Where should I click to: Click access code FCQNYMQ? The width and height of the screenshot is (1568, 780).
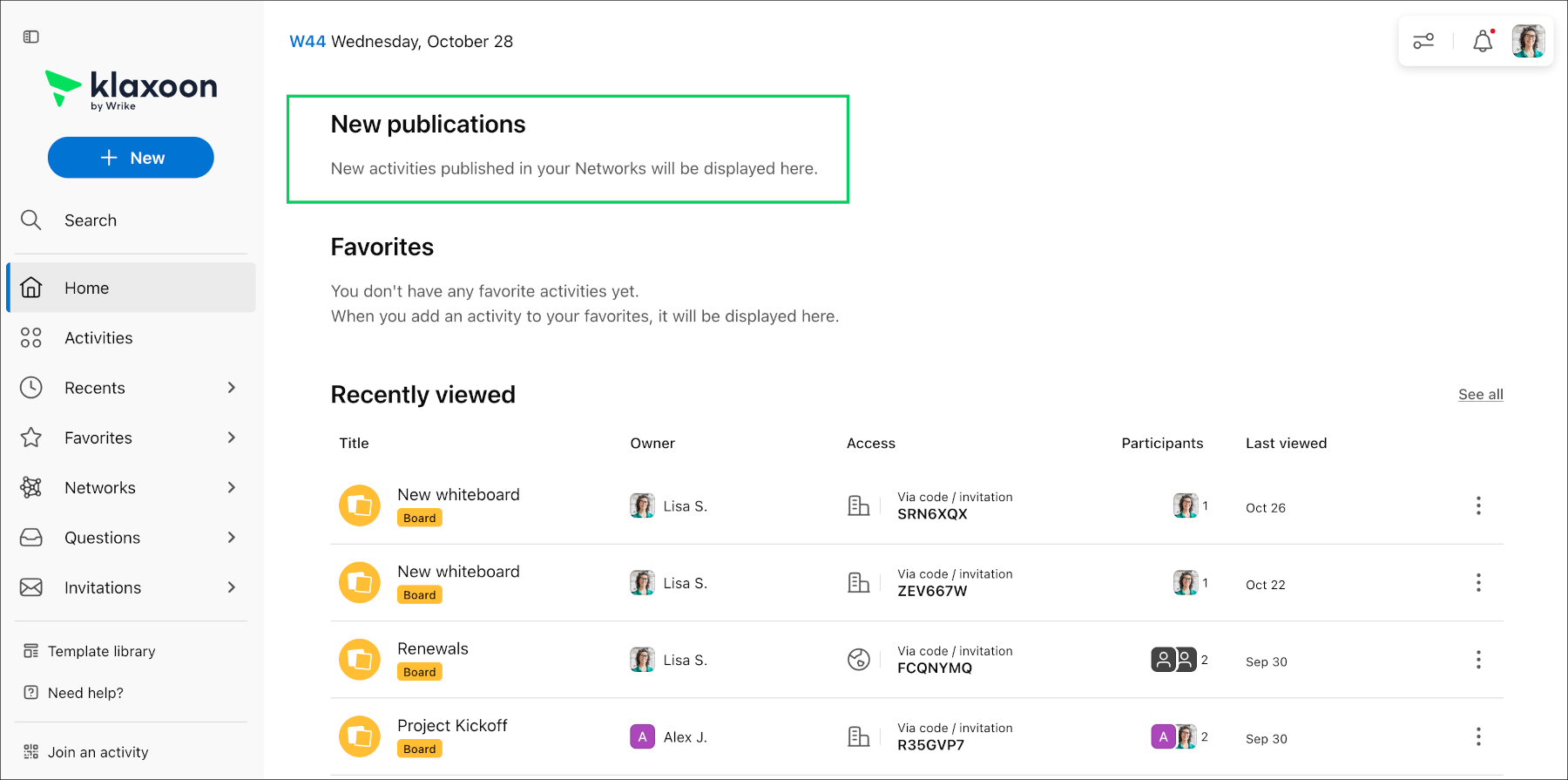[x=935, y=668]
